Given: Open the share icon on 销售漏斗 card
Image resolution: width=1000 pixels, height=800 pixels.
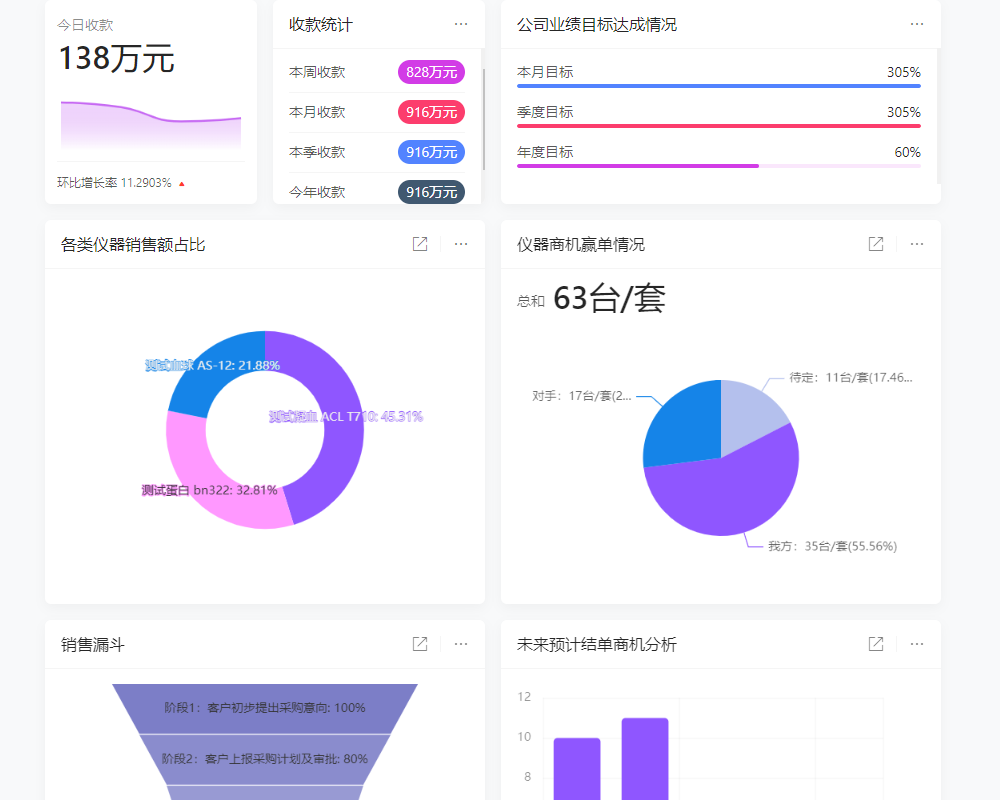Looking at the screenshot, I should click(x=419, y=644).
